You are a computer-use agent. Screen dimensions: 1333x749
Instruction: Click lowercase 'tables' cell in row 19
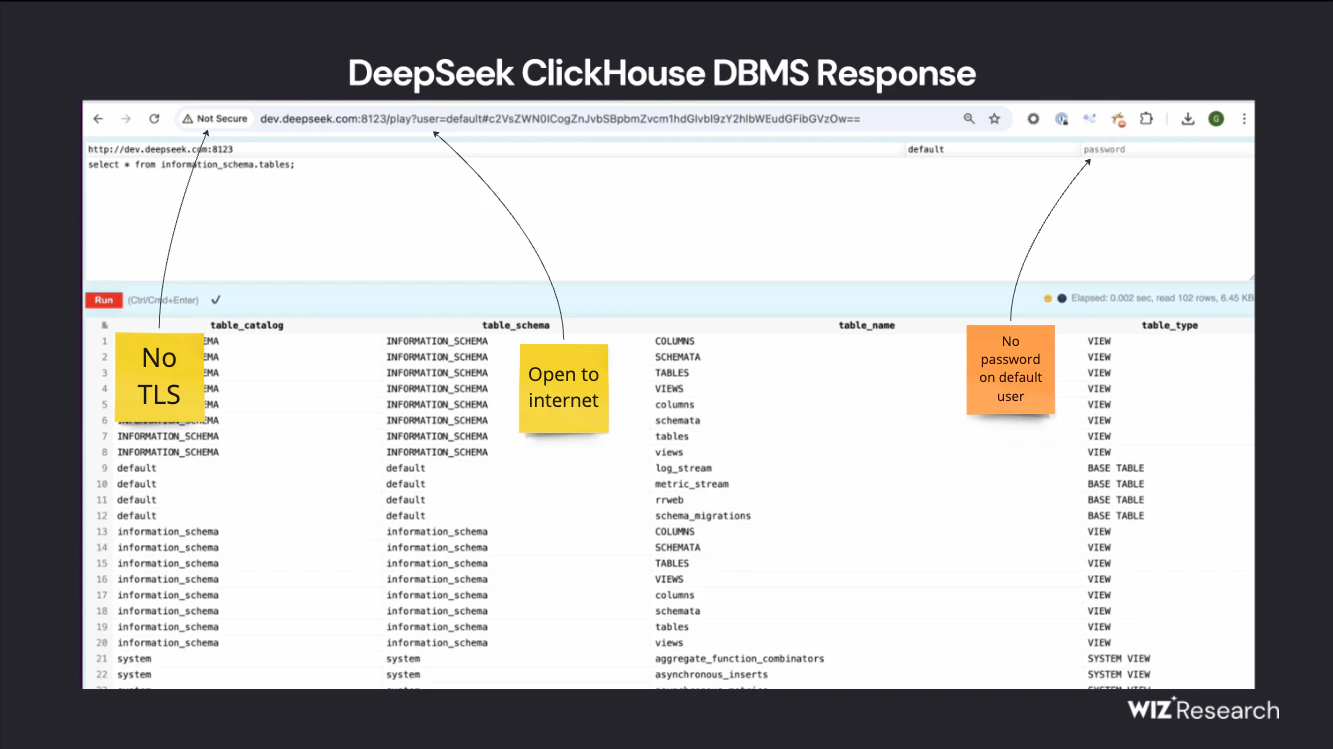click(672, 627)
